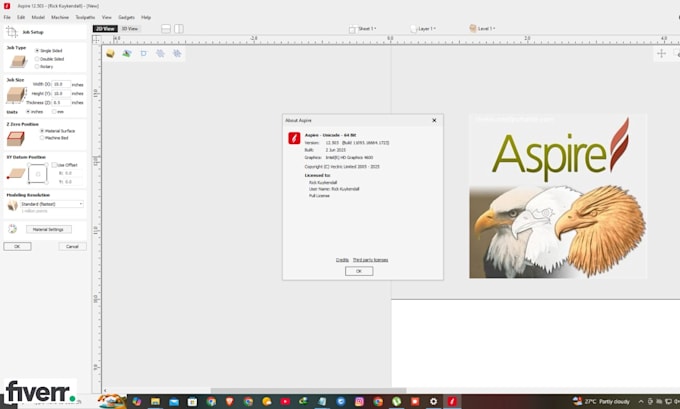The width and height of the screenshot is (680, 409).
Task: Select the Single Sided job type
Action: 49,51
